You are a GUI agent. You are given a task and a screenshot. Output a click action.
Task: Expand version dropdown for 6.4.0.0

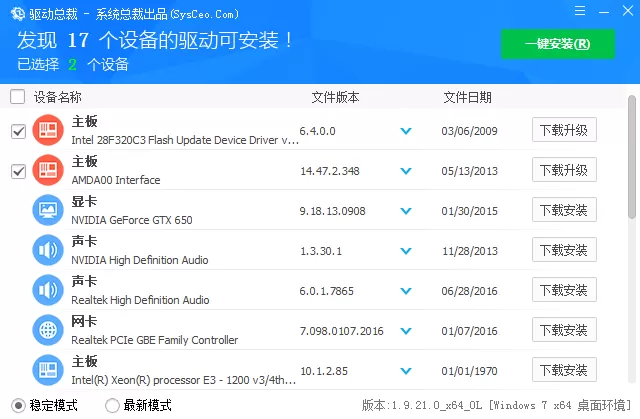pyautogui.click(x=406, y=131)
